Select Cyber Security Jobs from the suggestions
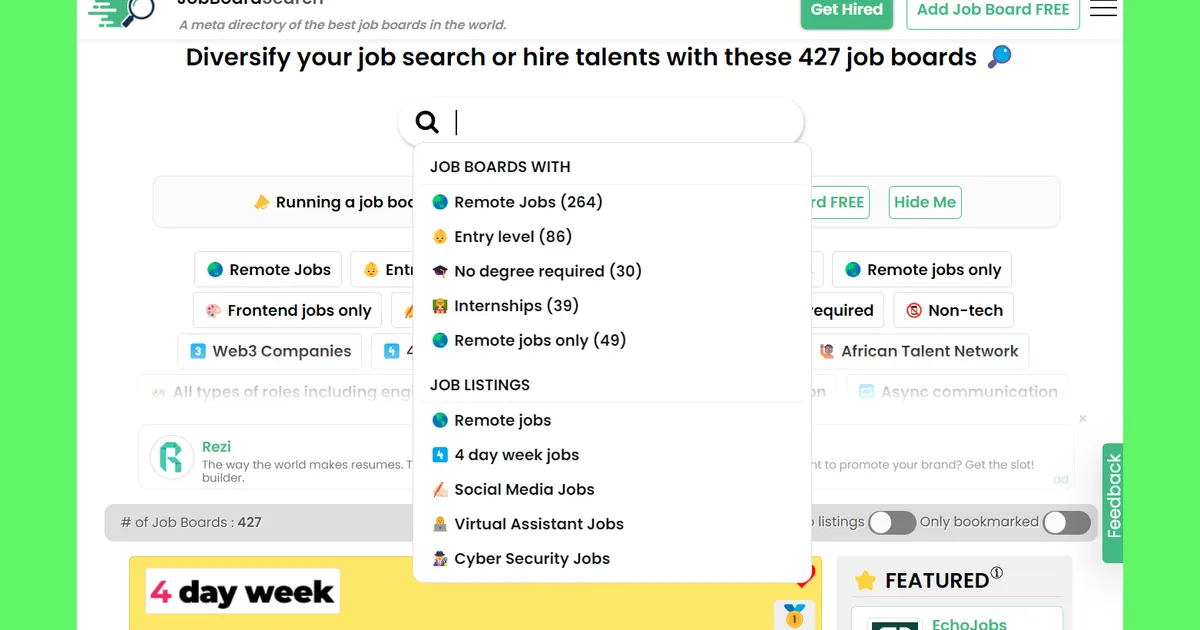1200x630 pixels. 531,558
